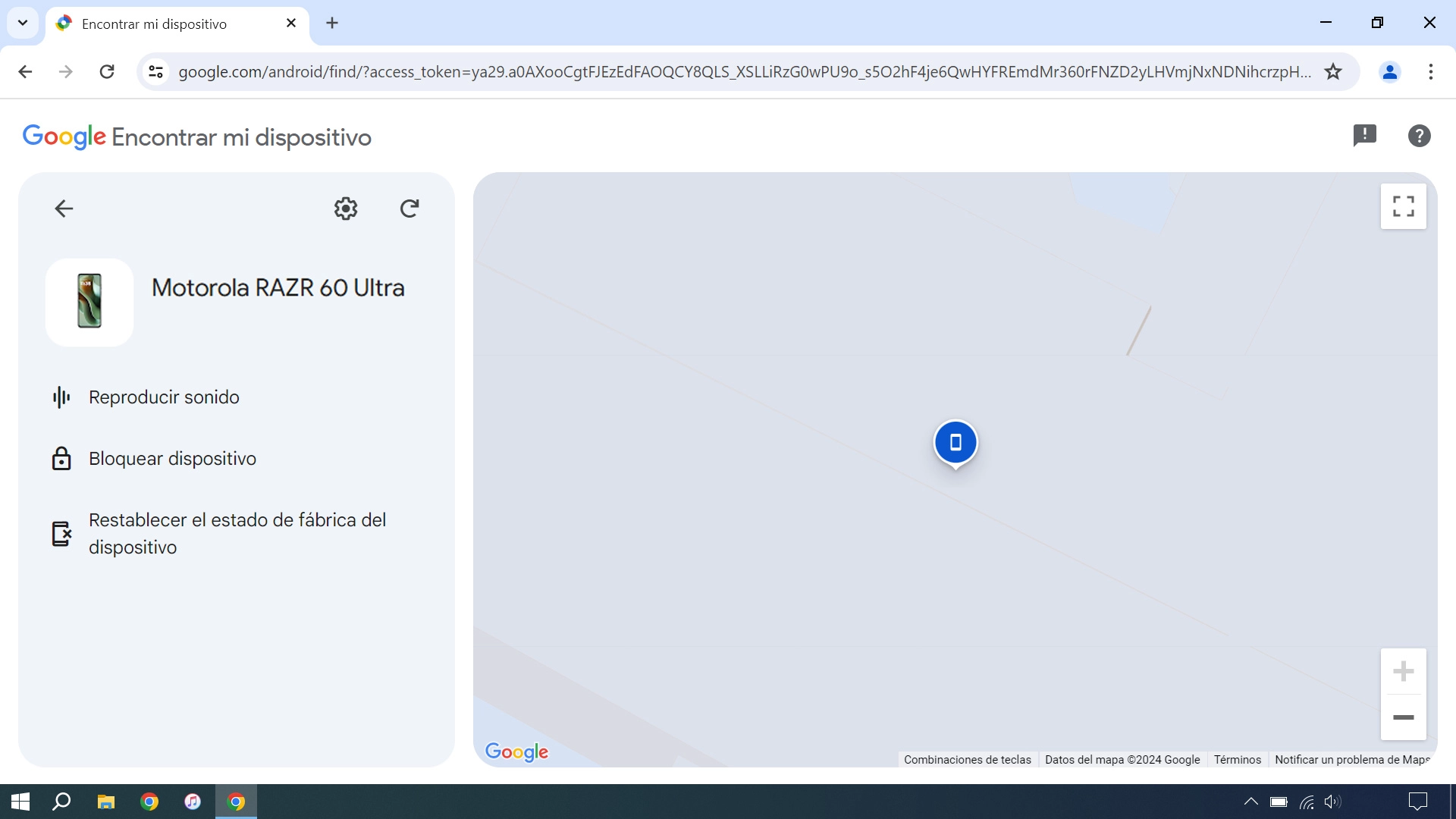Open the Chrome profile avatar
Viewport: 1456px width, 819px height.
point(1390,72)
